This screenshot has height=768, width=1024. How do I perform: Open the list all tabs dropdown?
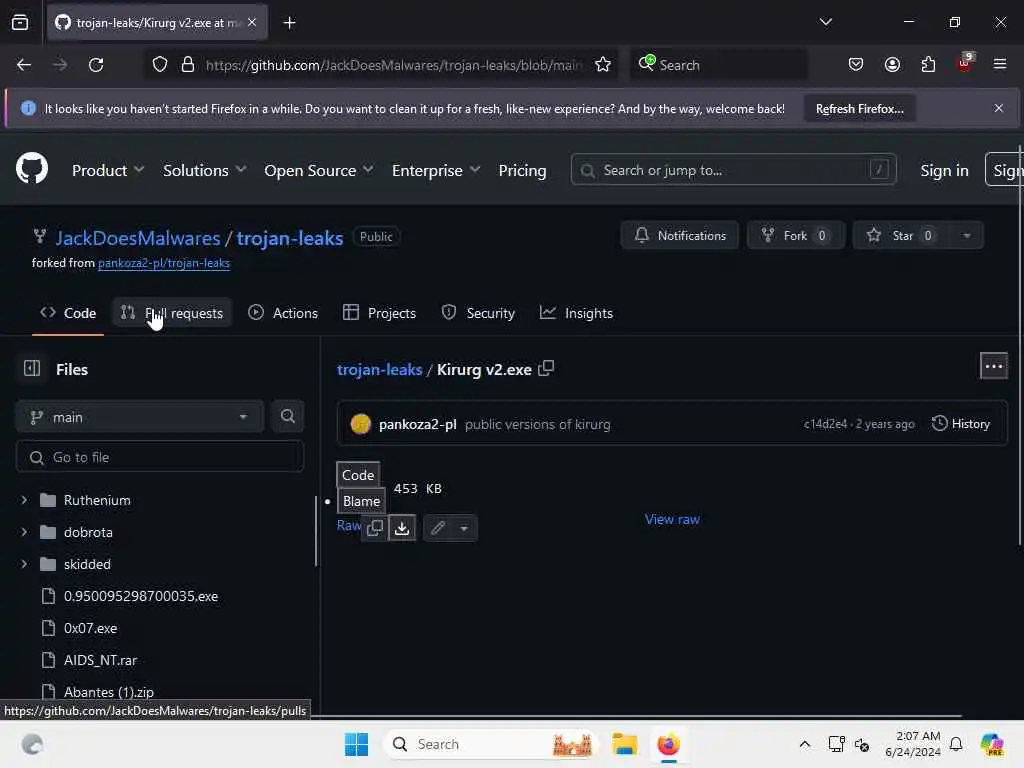click(825, 22)
